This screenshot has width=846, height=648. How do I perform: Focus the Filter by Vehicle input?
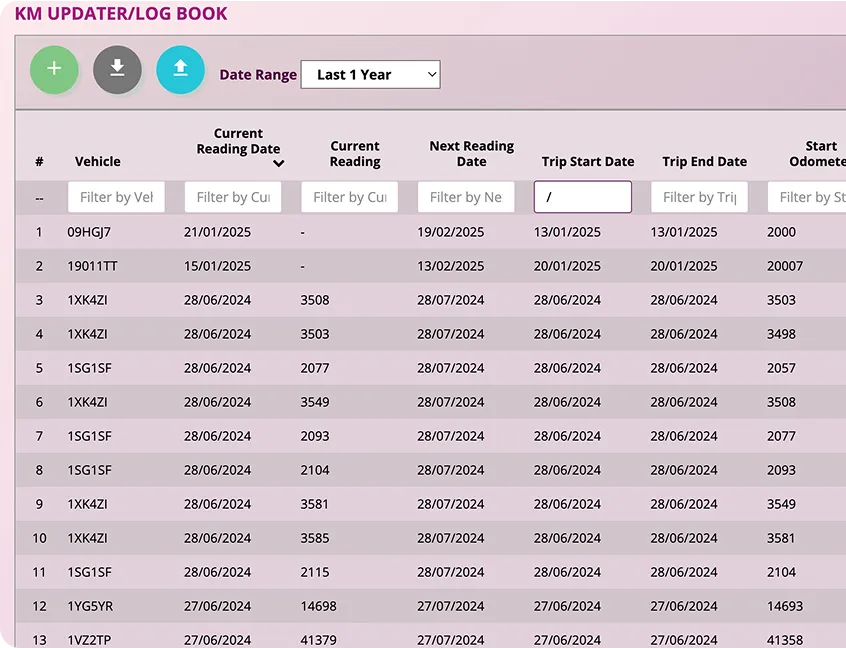(x=116, y=197)
